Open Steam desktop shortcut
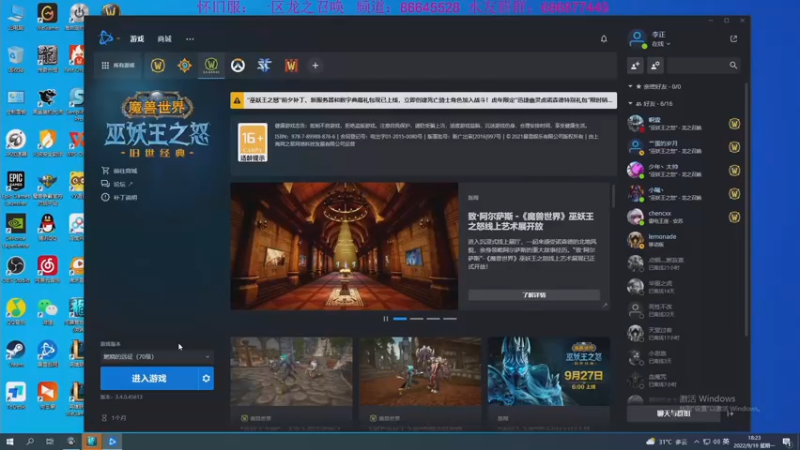This screenshot has height=450, width=800. [16, 353]
